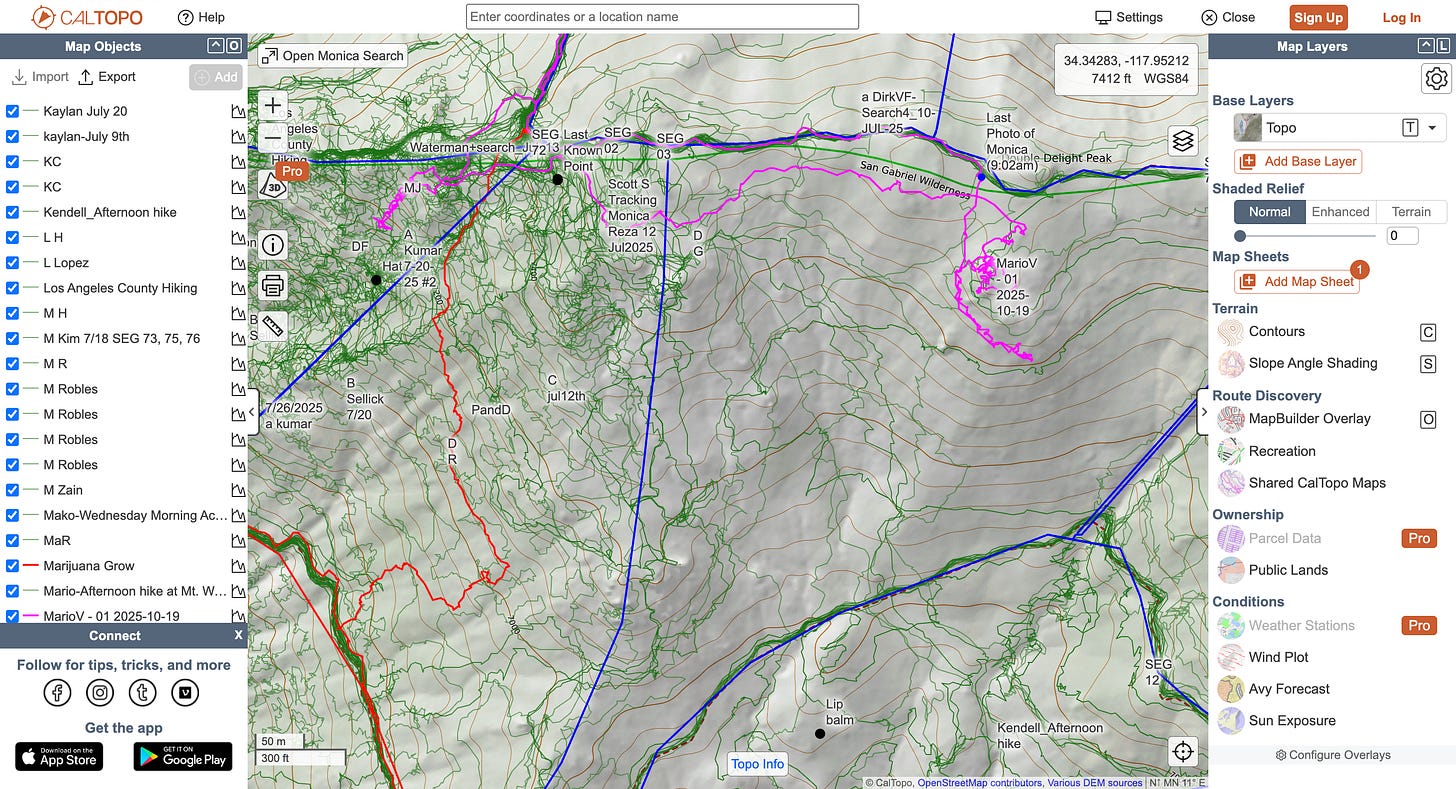
Task: Select Enhanced shaded relief tab
Action: pos(1340,212)
